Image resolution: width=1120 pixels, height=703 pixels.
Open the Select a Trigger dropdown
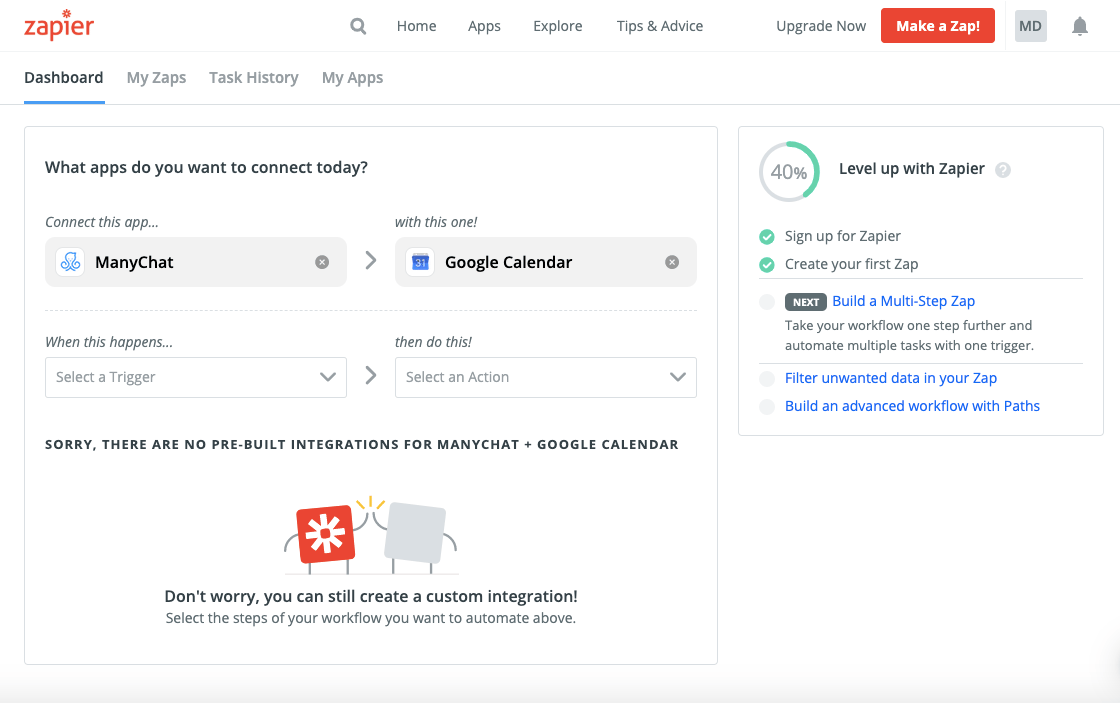196,377
